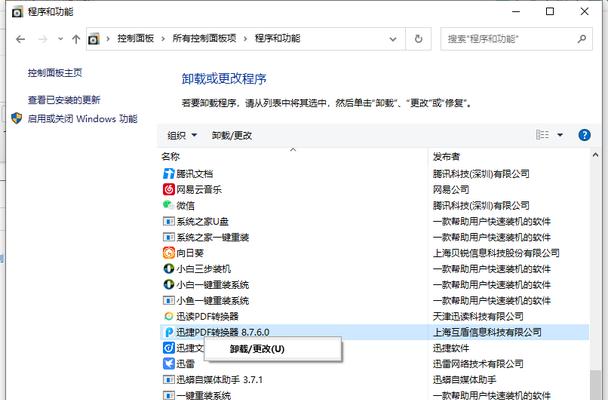Click the 系统之家一键重装 program icon
The width and height of the screenshot is (608, 400).
click(x=169, y=237)
